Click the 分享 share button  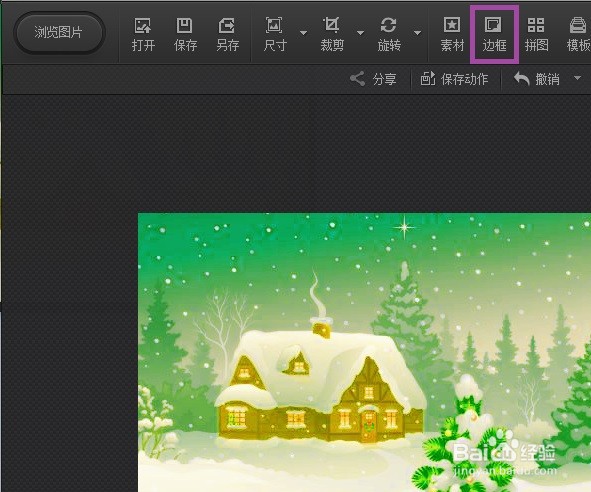[x=373, y=79]
